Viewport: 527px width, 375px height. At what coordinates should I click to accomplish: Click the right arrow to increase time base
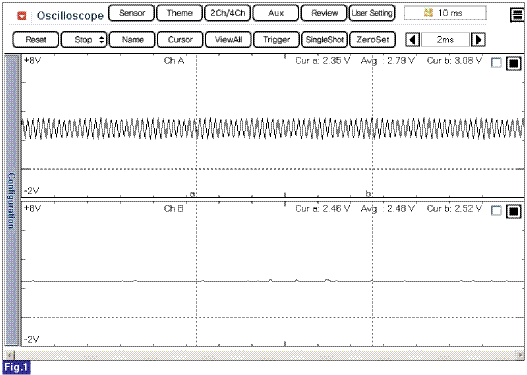point(478,40)
